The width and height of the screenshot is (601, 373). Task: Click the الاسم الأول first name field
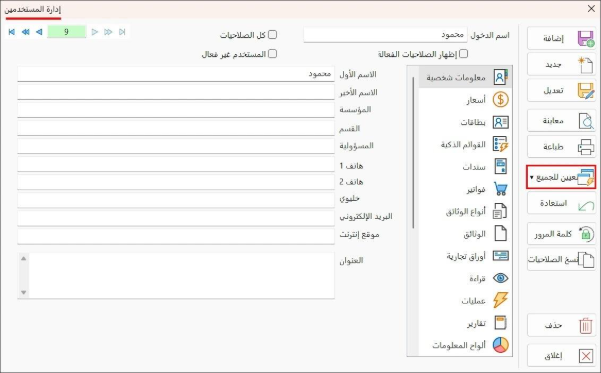pos(176,74)
